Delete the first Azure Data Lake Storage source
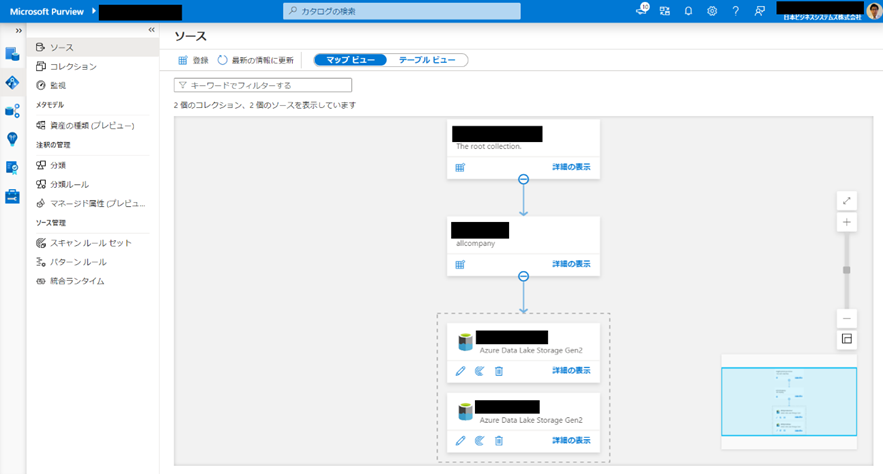883x474 pixels. coord(499,371)
